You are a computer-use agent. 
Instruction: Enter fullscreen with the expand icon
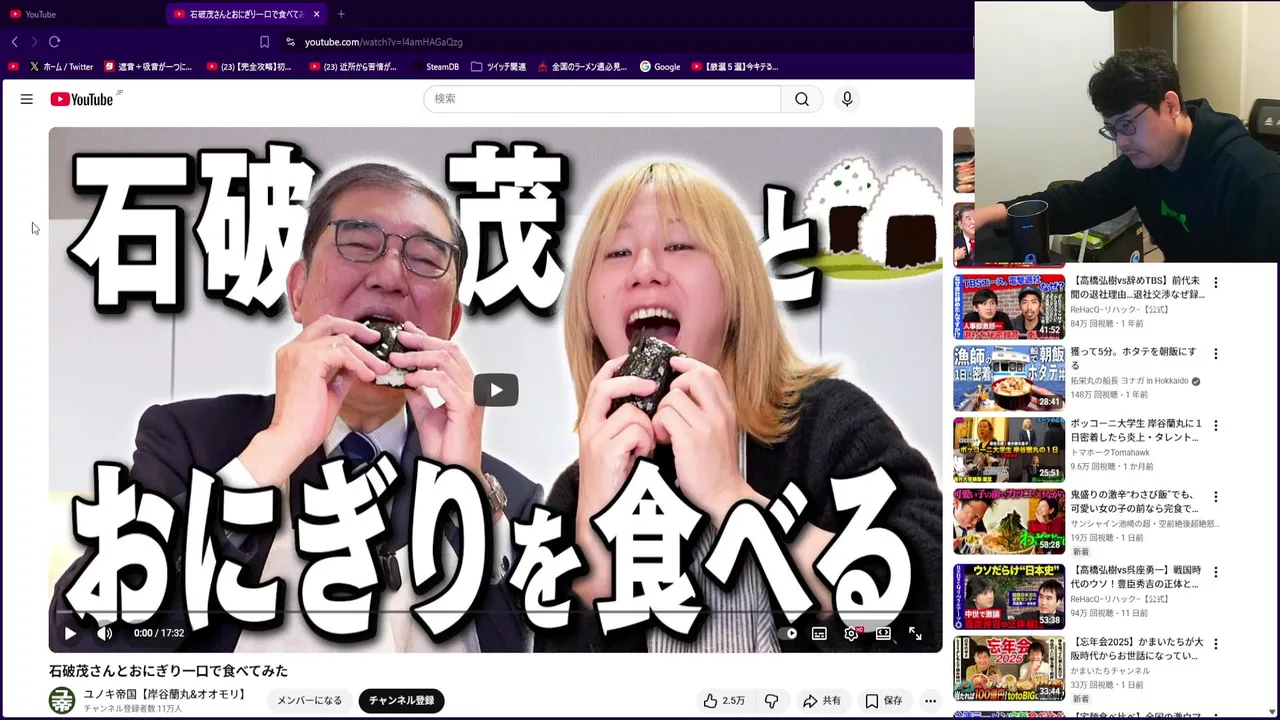pos(915,633)
